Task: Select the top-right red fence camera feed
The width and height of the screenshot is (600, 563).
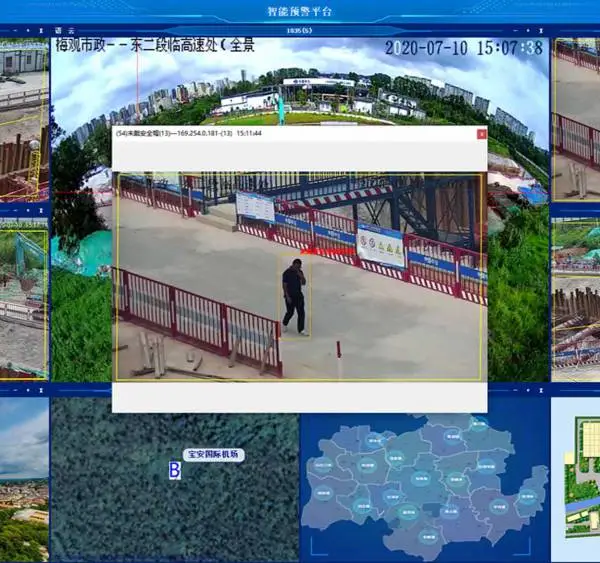Action: [576, 119]
